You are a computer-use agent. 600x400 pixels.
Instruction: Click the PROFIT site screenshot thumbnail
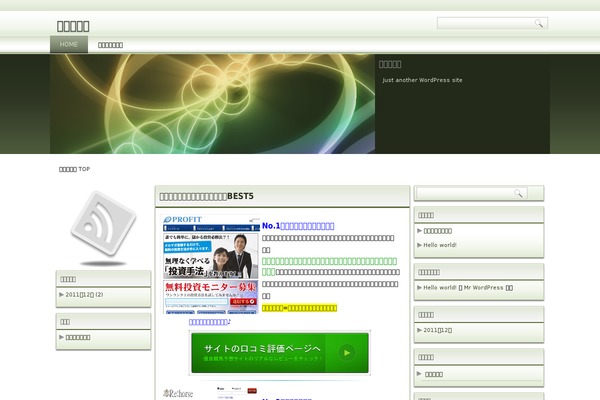(211, 264)
